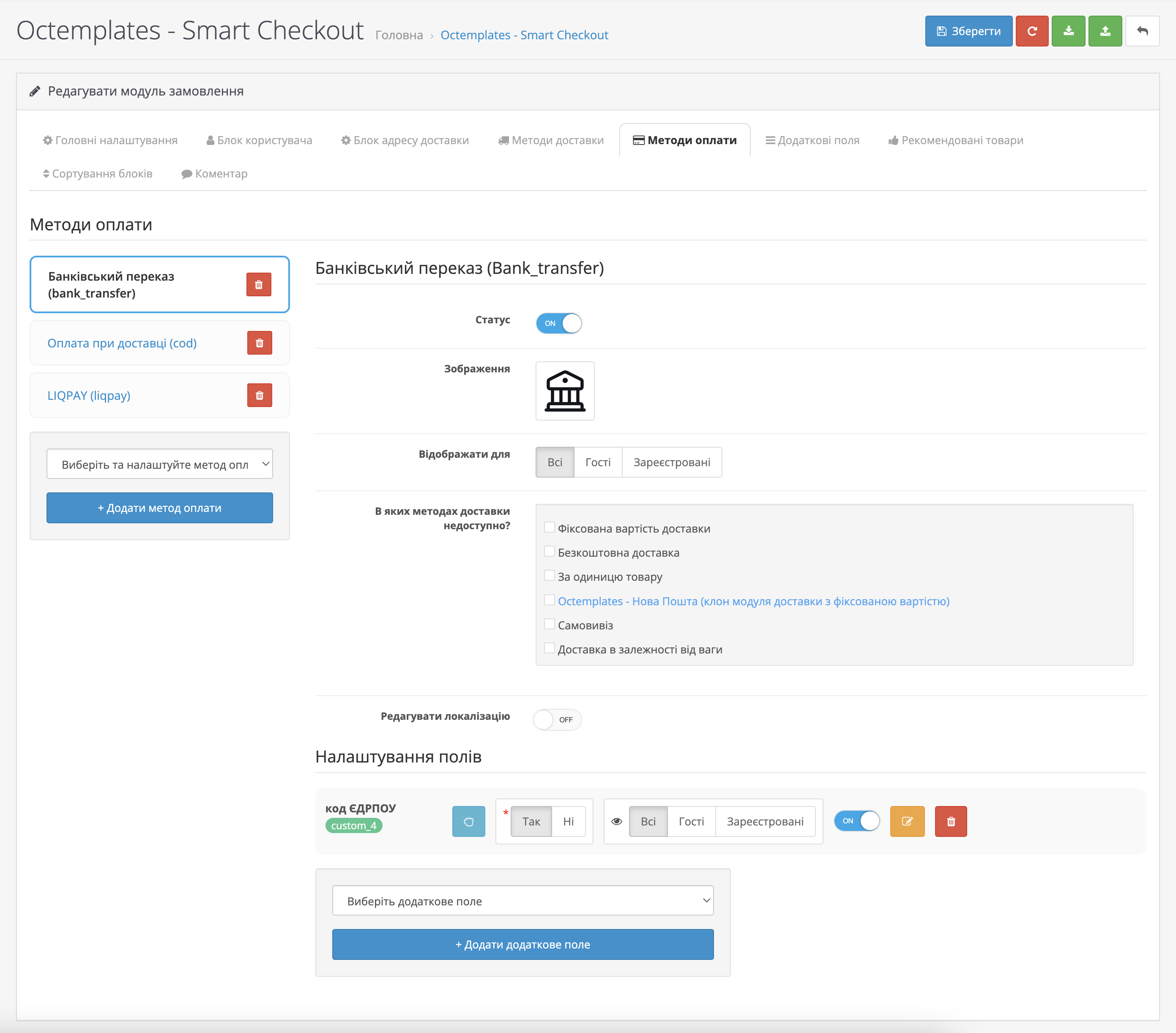Image resolution: width=1176 pixels, height=1033 pixels.
Task: Select Оплата при доставці (cod) method
Action: click(122, 343)
